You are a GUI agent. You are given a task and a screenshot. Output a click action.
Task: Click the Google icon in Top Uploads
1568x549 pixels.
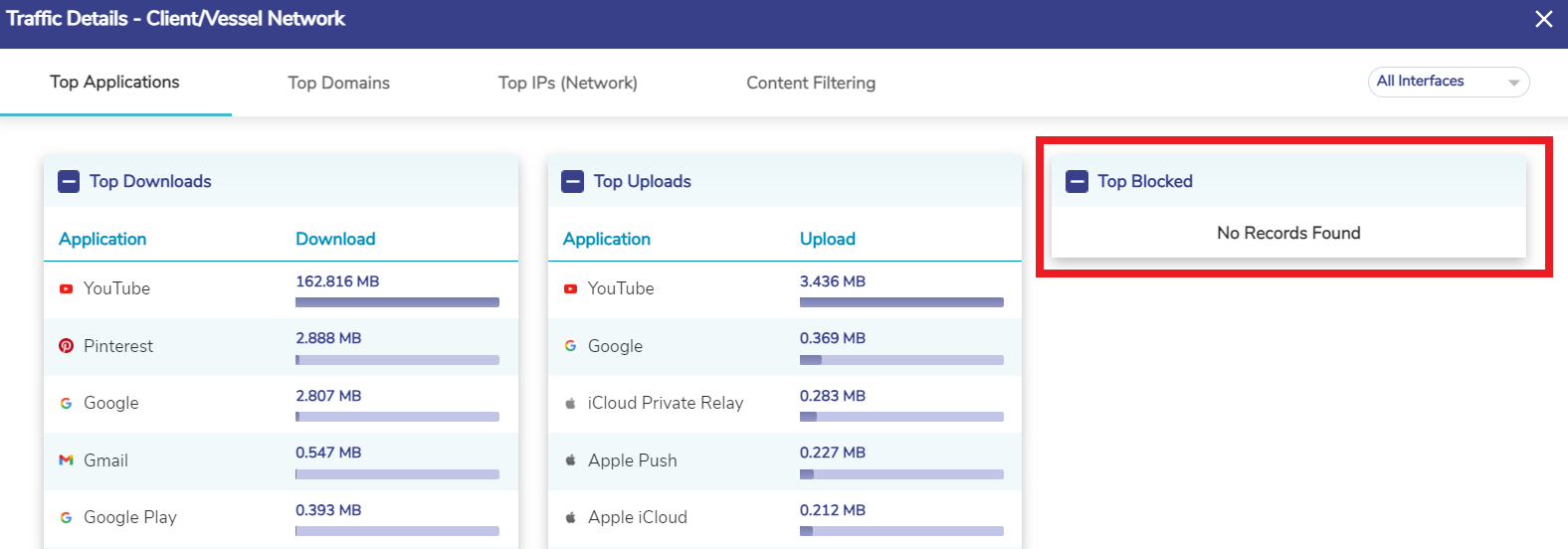[x=570, y=346]
